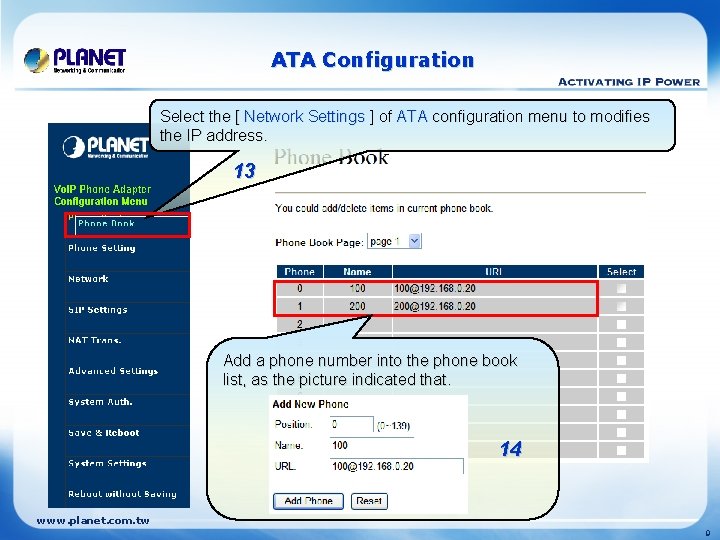720x540 pixels.
Task: Focus the Position input field
Action: click(x=352, y=424)
